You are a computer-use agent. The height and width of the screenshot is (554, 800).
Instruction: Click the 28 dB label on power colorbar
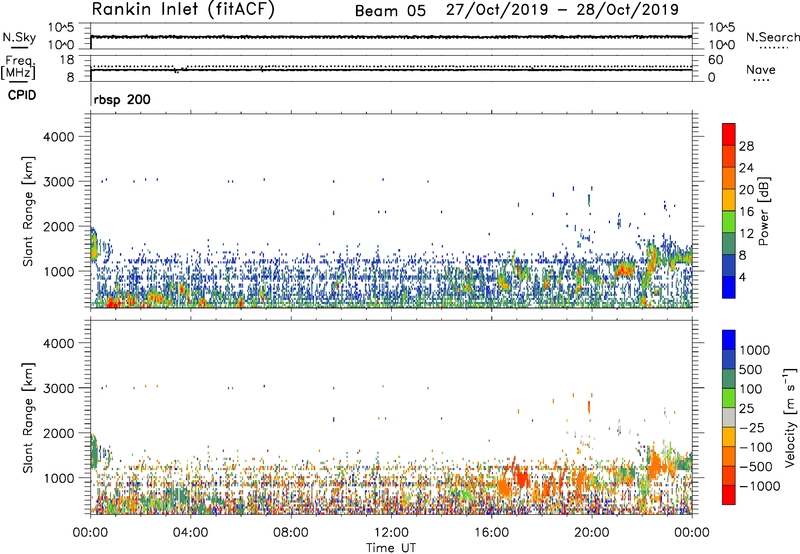(746, 146)
